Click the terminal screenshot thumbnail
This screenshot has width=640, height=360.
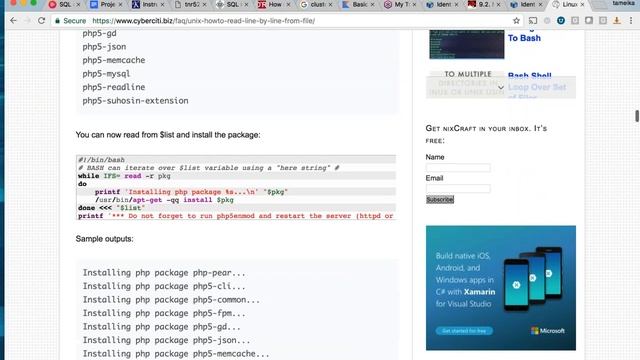(x=467, y=44)
